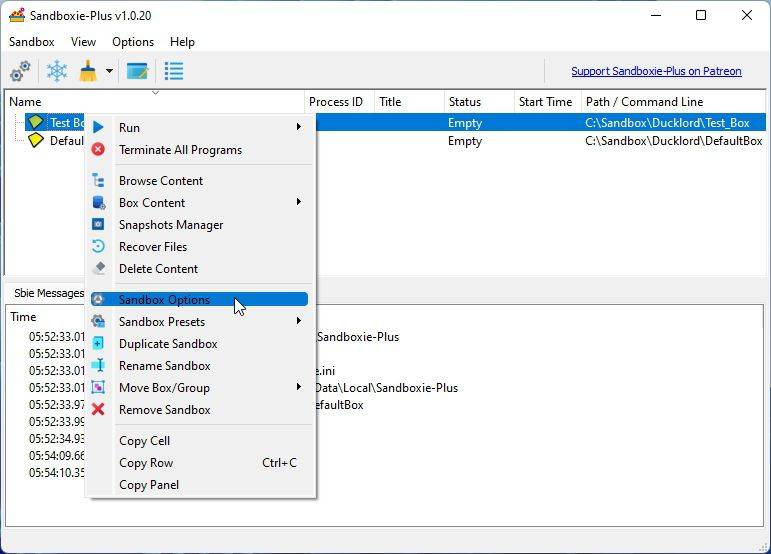Choose Copy Row menu entry
Screen dimensions: 771x554
tap(200, 463)
